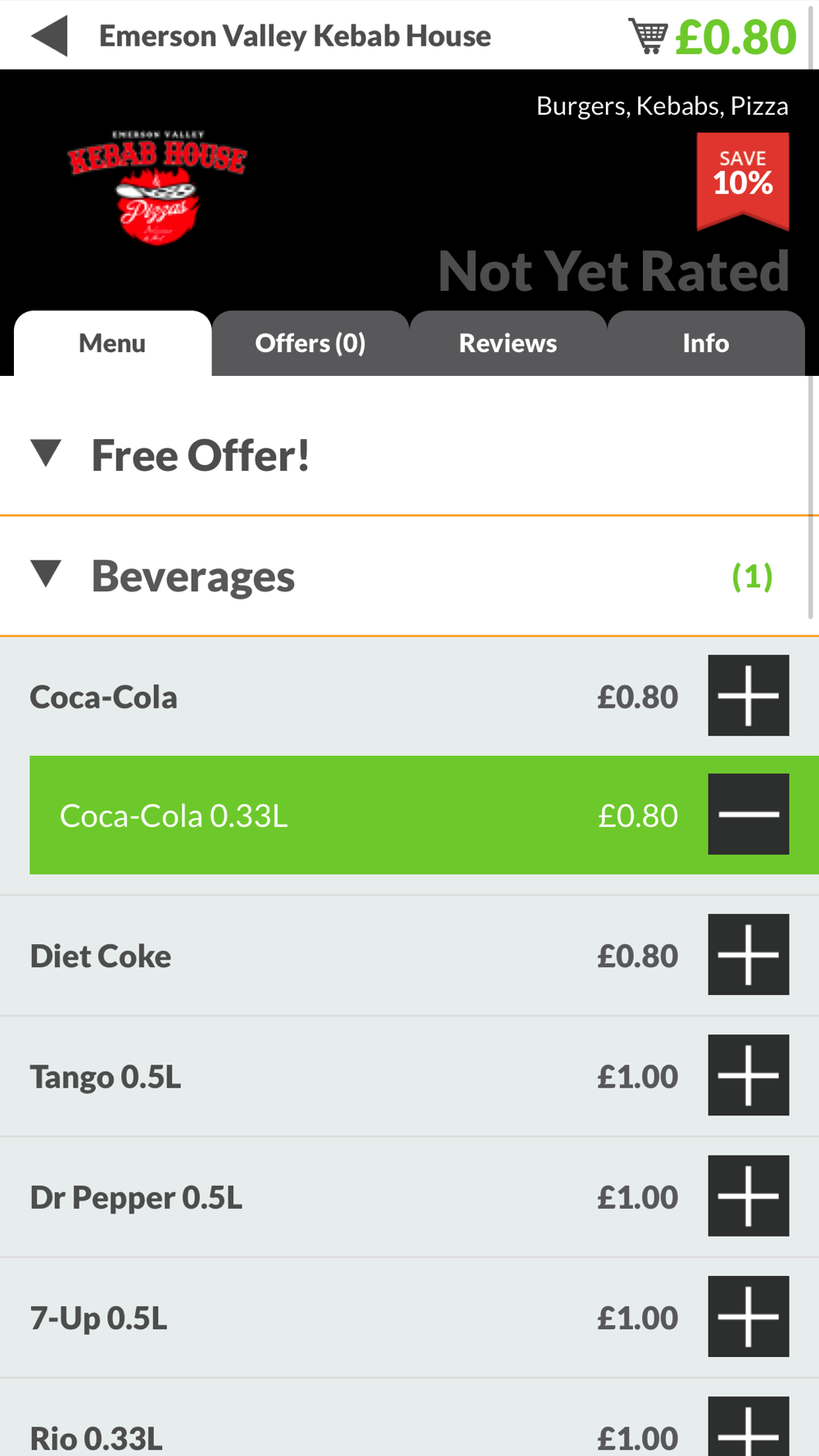819x1456 pixels.
Task: Open the Info tab
Action: pyautogui.click(x=706, y=343)
